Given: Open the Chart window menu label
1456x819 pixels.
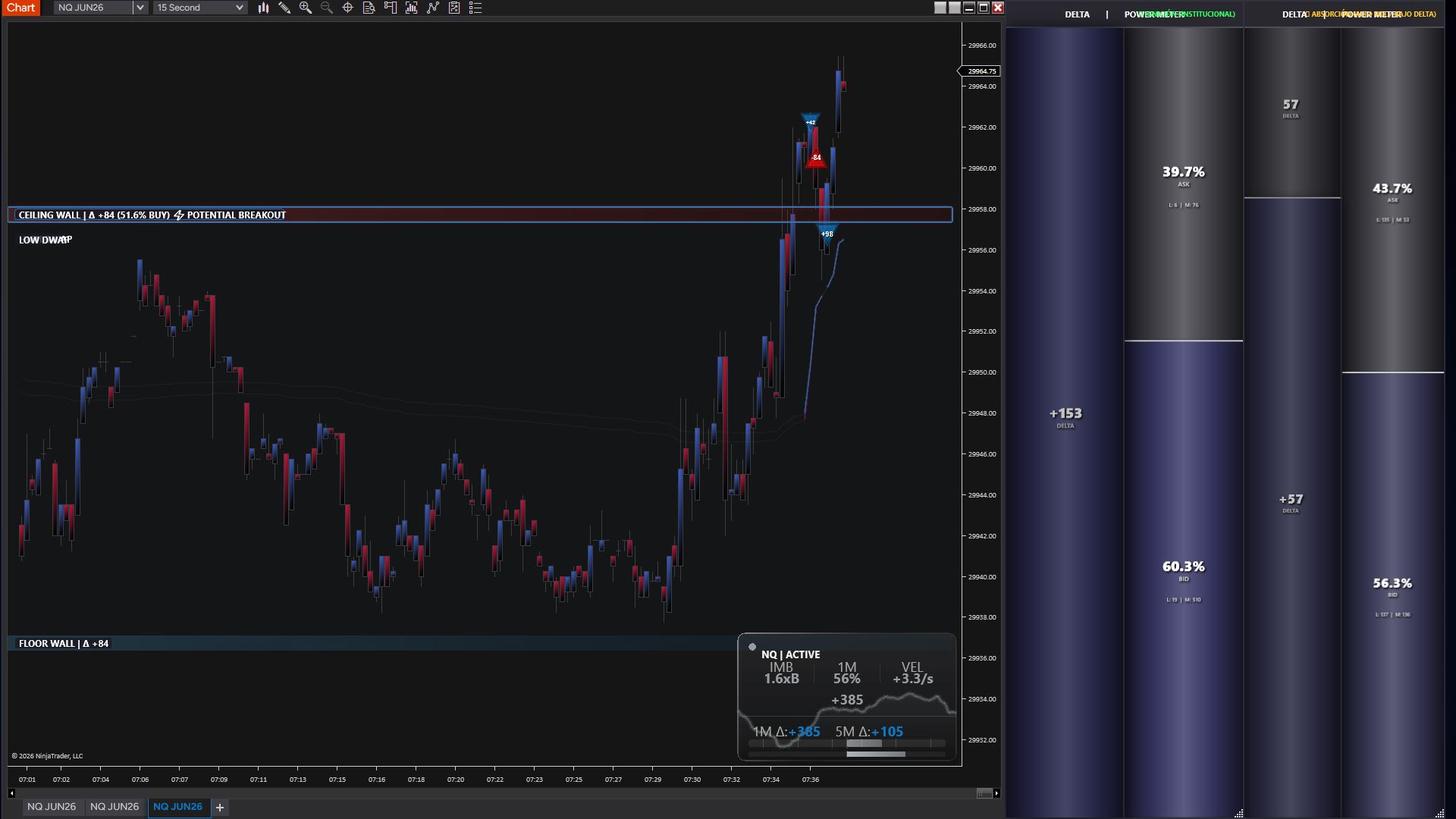Looking at the screenshot, I should coord(20,8).
